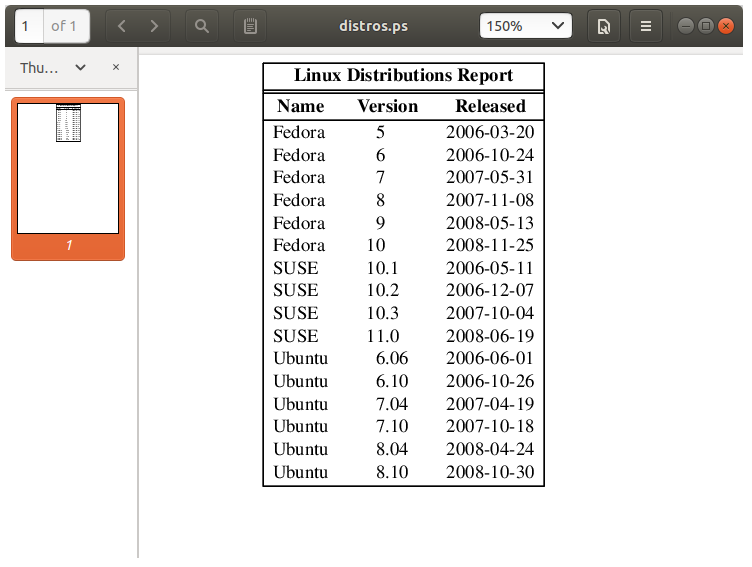Viewport: 752px width, 567px height.
Task: Click the date 2006-05-11
Action: pos(490,268)
